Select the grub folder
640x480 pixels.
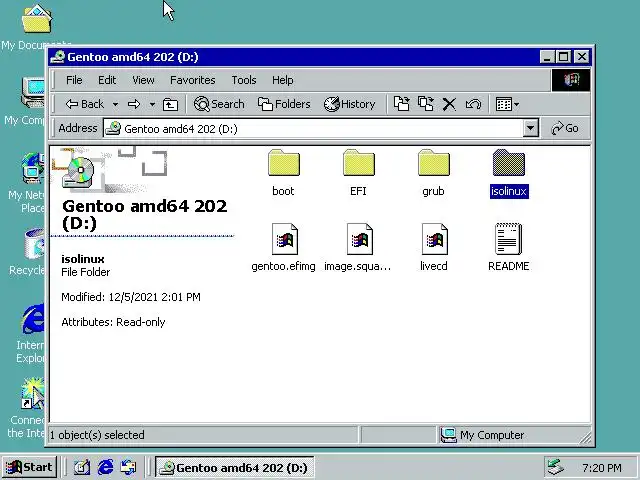434,163
